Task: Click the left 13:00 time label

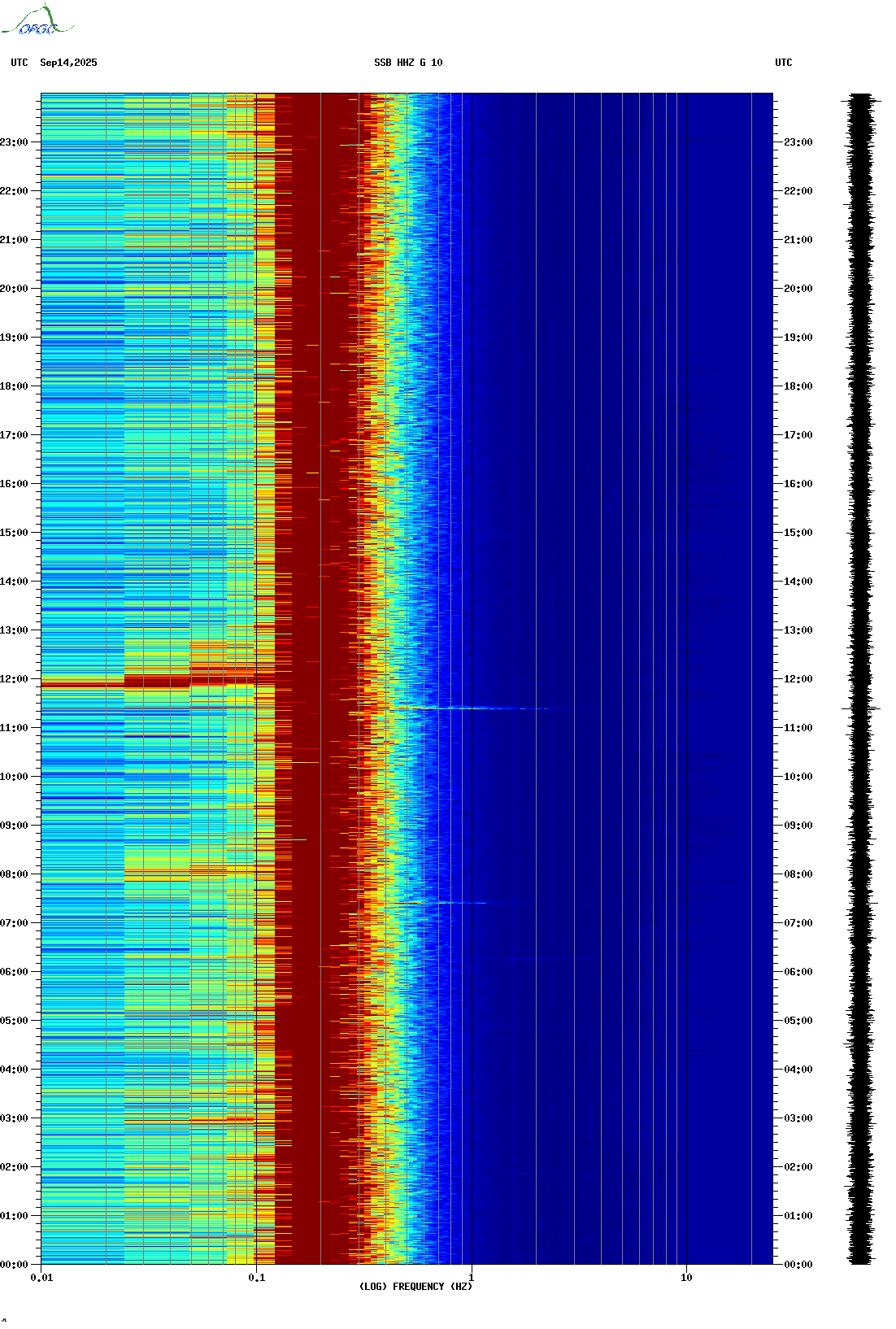Action: pos(14,630)
